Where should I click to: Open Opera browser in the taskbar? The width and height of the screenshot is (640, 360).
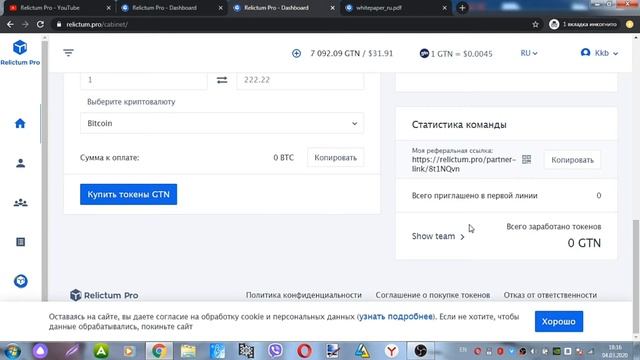coord(304,351)
